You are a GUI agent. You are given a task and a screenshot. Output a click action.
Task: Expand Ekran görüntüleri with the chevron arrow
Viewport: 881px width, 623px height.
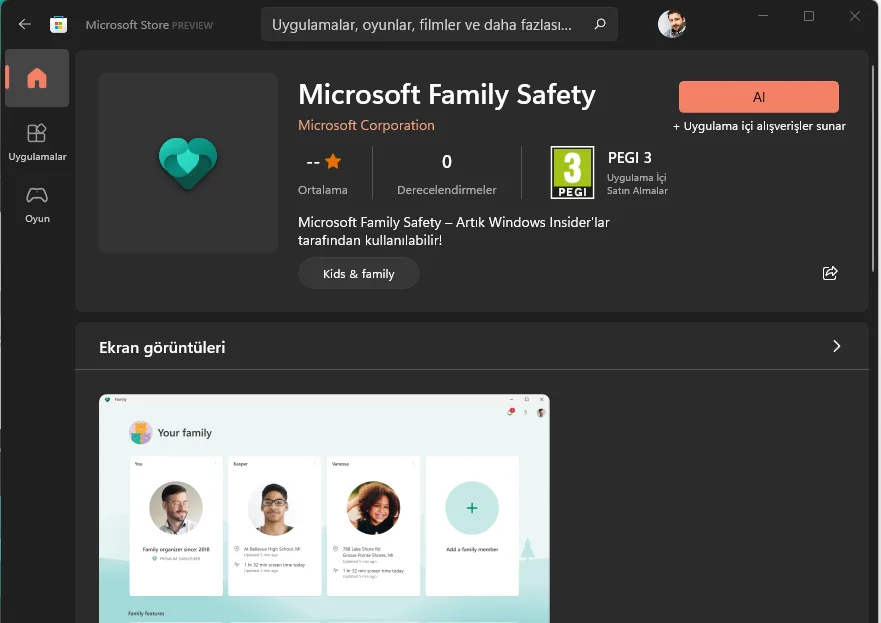coord(836,346)
